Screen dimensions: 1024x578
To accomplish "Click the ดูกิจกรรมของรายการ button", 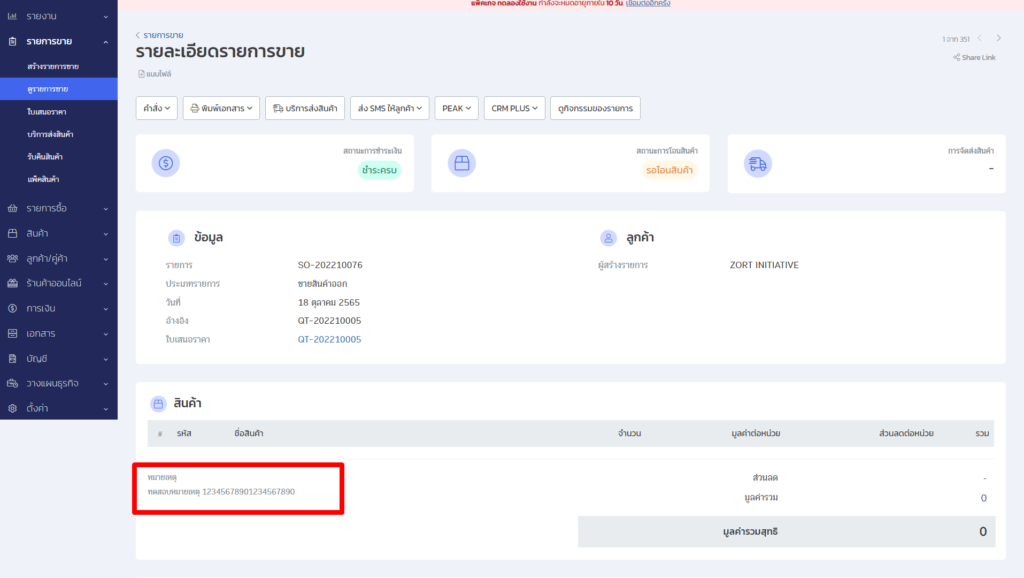I will pyautogui.click(x=595, y=108).
